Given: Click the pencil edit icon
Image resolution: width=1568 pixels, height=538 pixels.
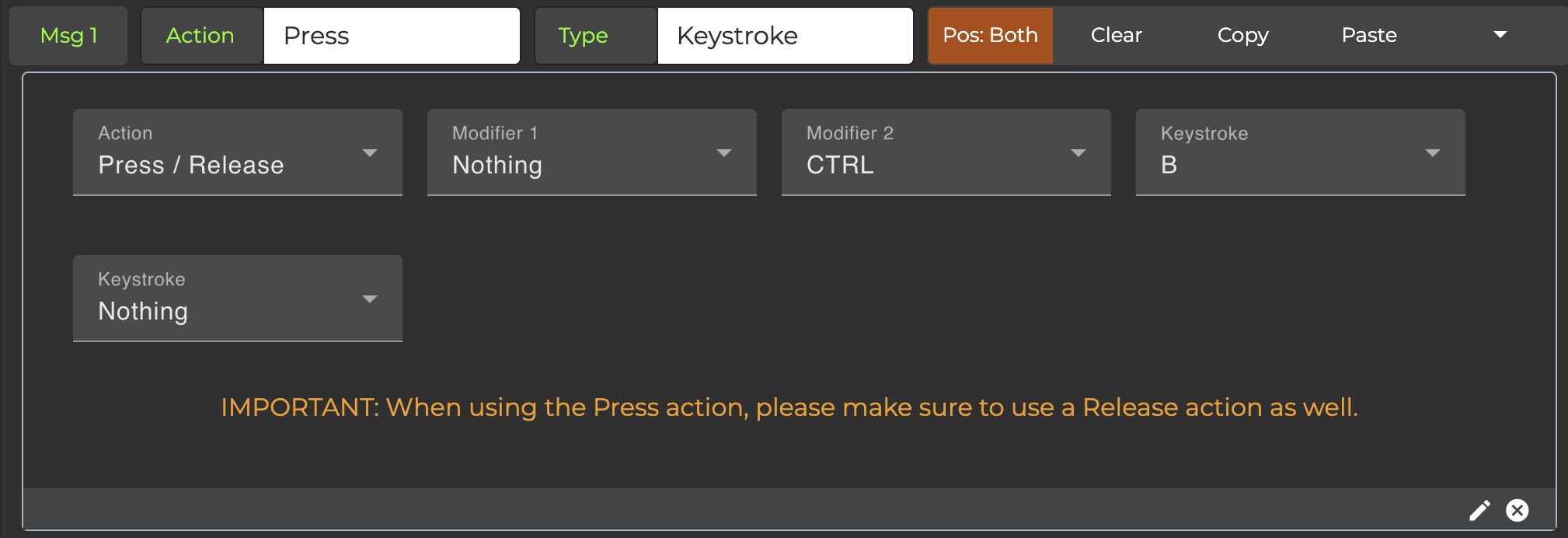Looking at the screenshot, I should 1479,510.
